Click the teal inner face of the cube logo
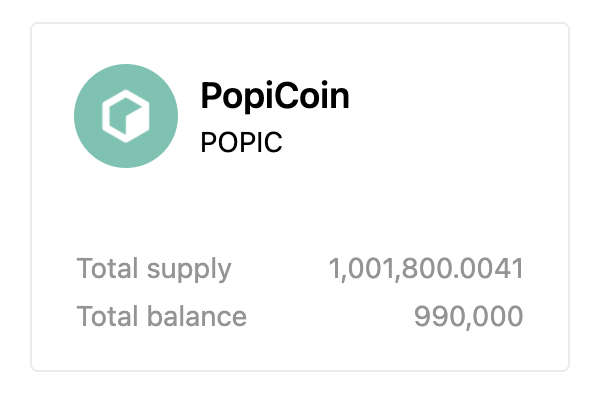The image size is (596, 394). tap(119, 116)
